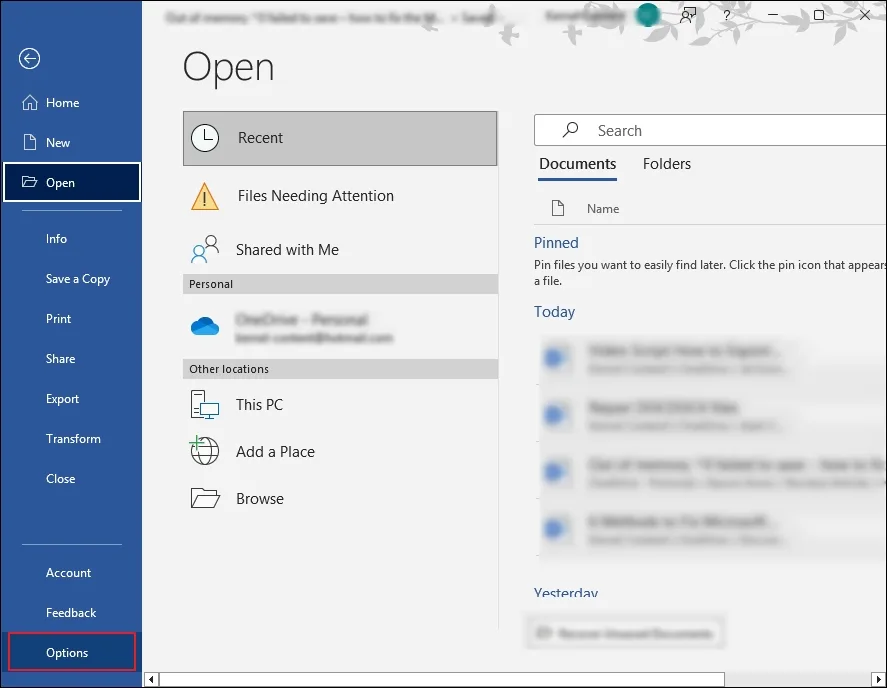Click the file type column icon
The image size is (887, 688).
coord(558,208)
